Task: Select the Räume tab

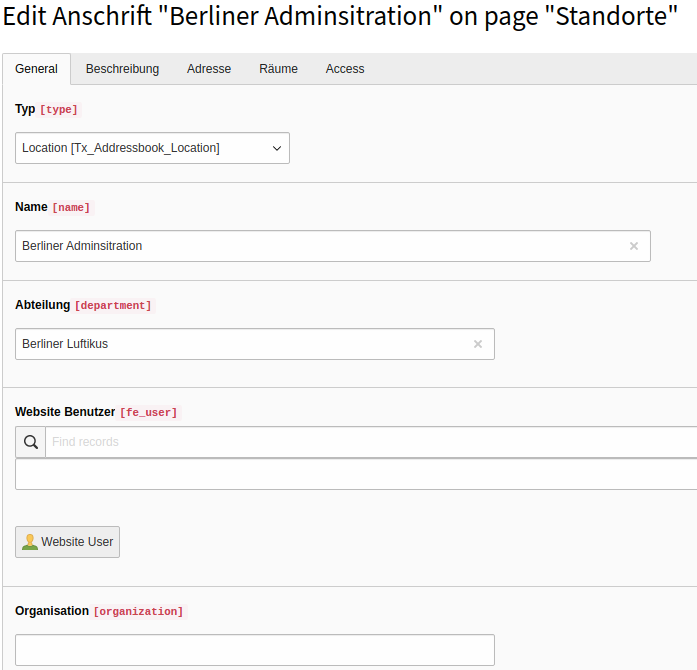Action: (x=278, y=69)
